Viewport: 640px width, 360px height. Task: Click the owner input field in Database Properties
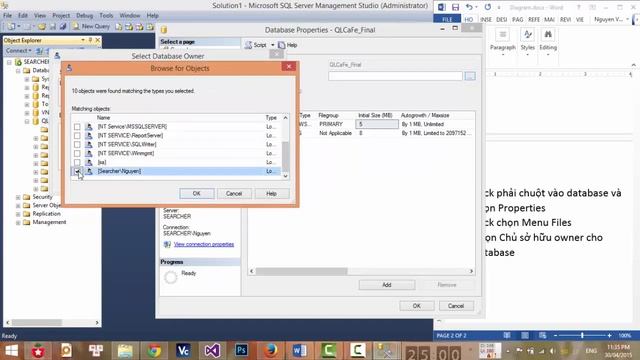pyautogui.click(x=395, y=76)
